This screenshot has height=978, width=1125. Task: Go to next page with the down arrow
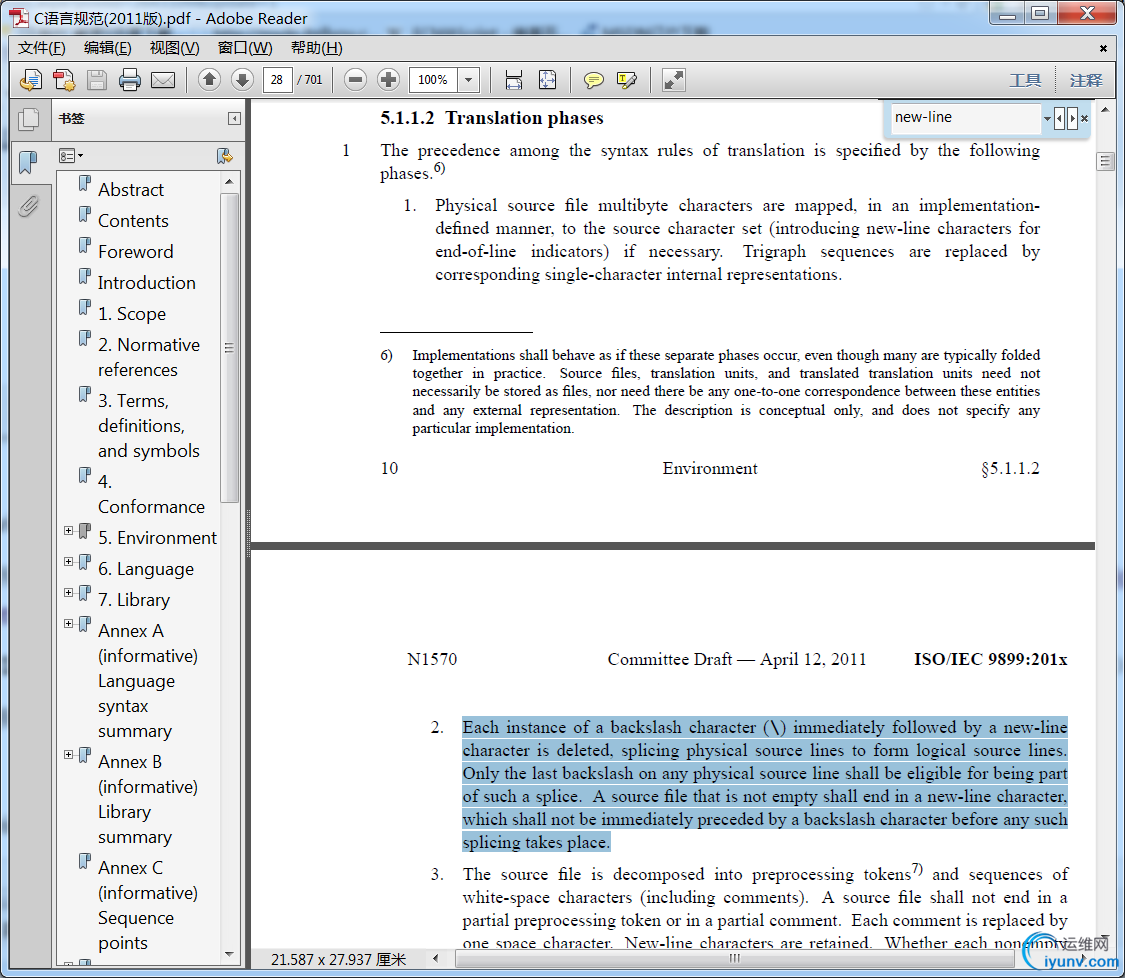coord(243,80)
